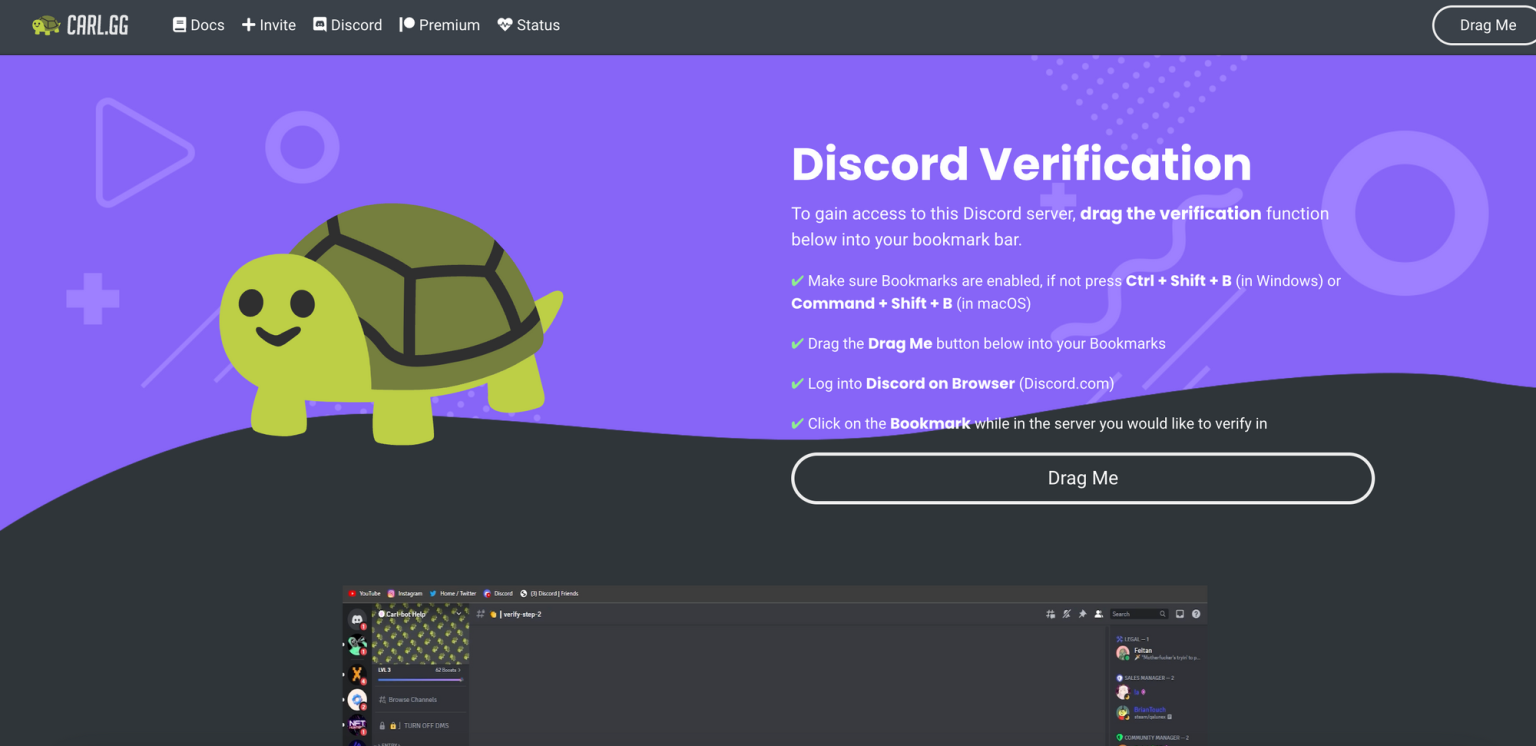Click the top-right Drag Me button
1536x746 pixels.
click(x=1487, y=25)
